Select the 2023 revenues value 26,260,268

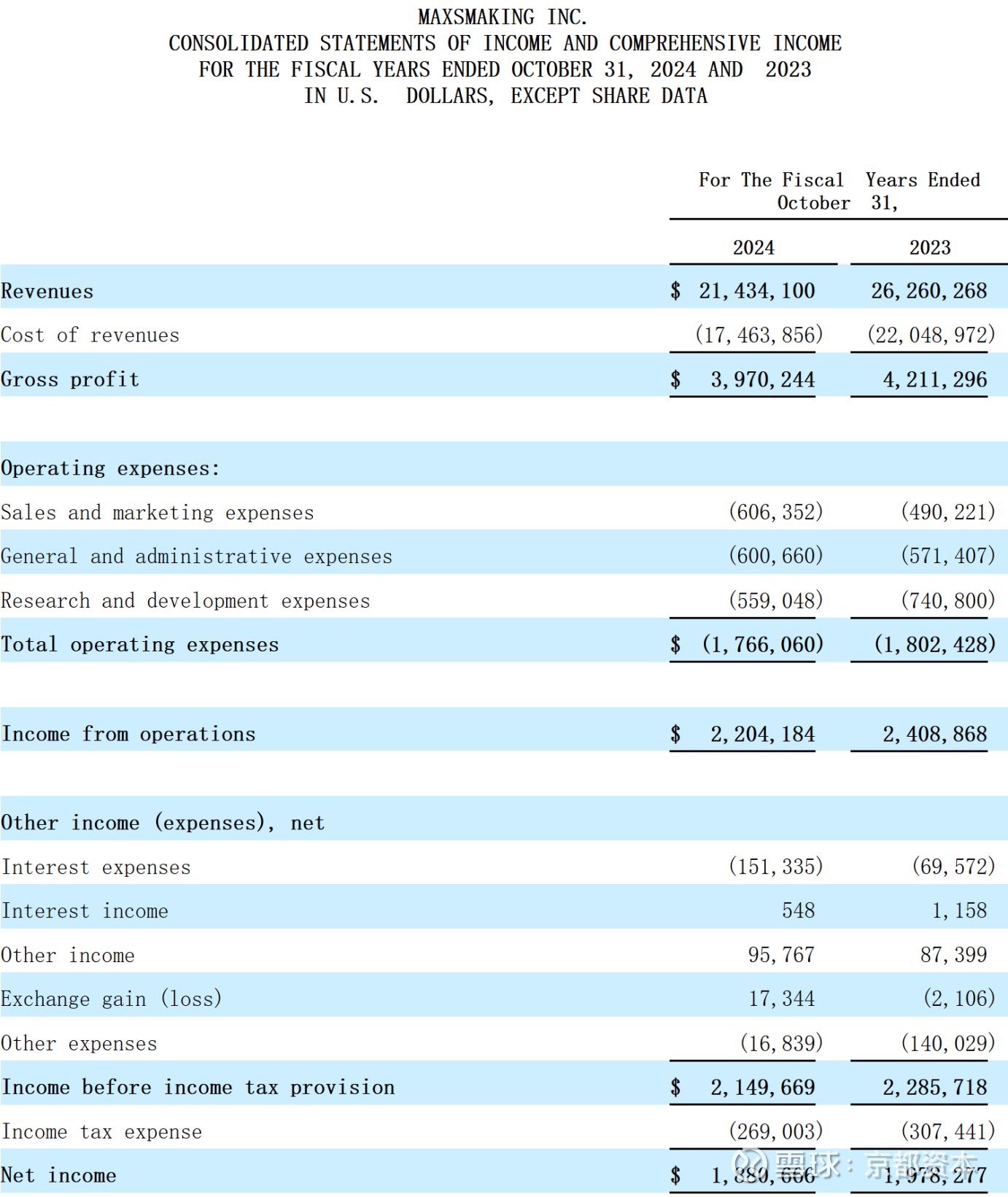929,291
